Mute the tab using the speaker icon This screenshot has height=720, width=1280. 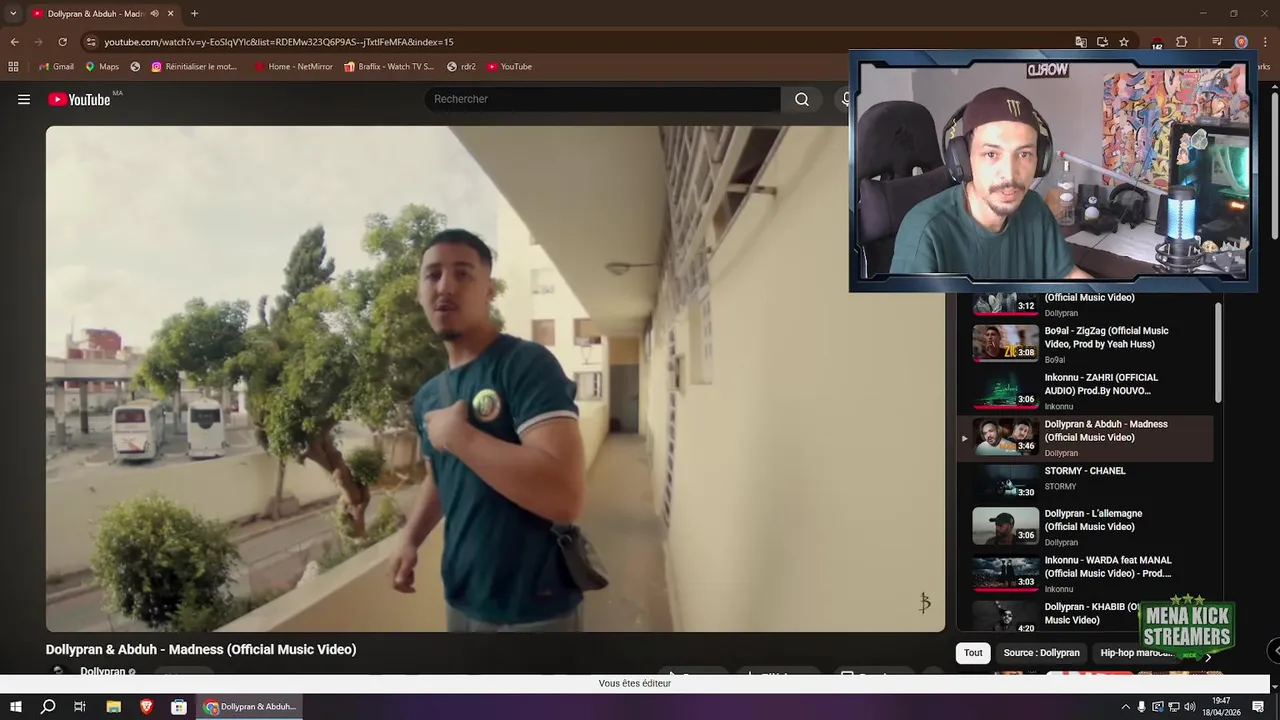[154, 13]
